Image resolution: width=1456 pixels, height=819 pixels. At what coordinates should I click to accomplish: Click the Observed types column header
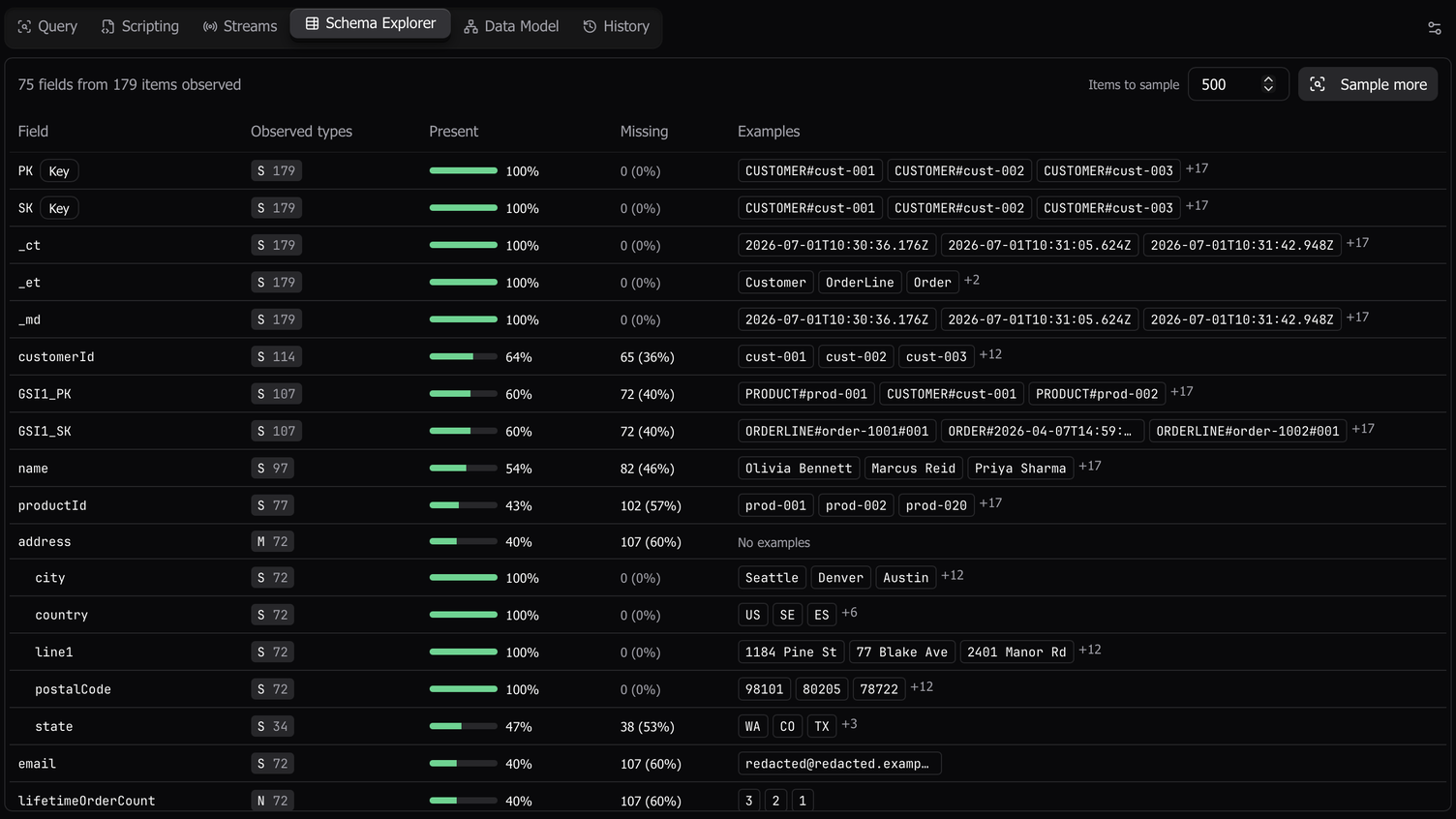point(301,132)
